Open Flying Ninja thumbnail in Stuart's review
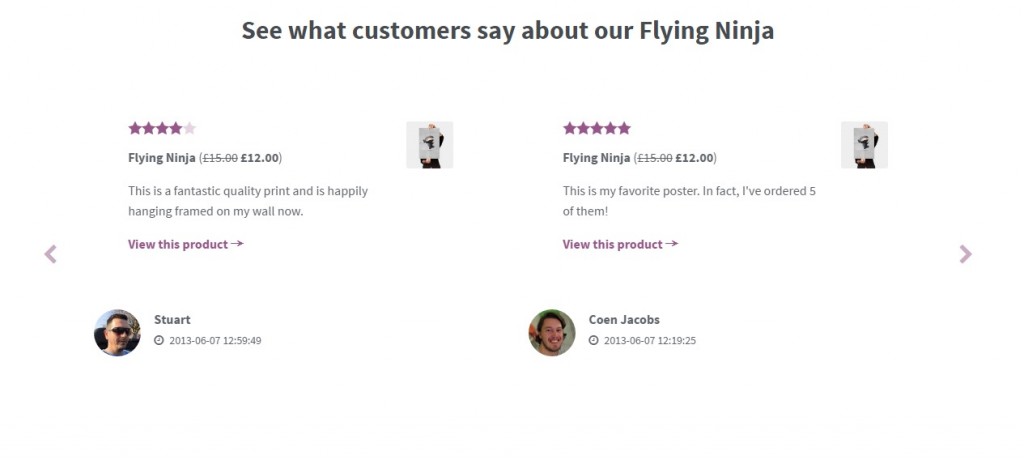 point(430,145)
